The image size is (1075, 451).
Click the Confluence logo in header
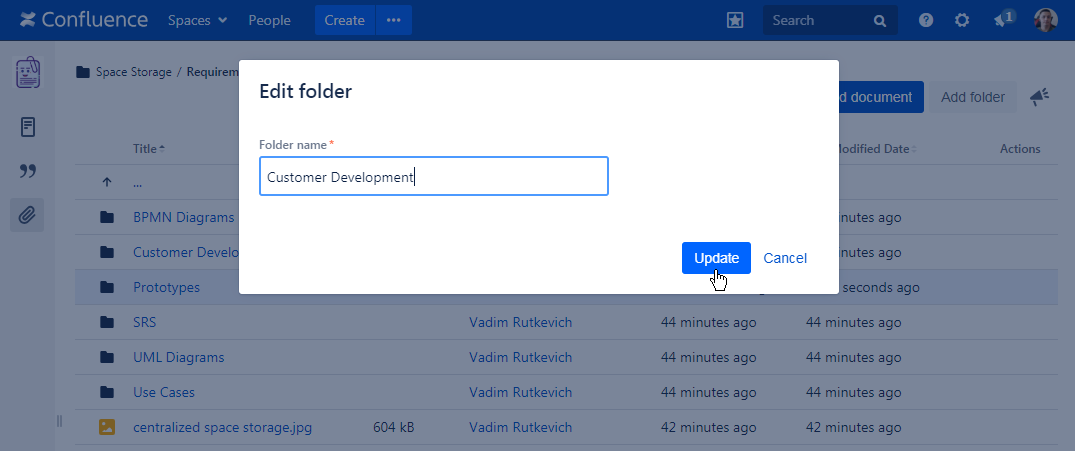(83, 20)
